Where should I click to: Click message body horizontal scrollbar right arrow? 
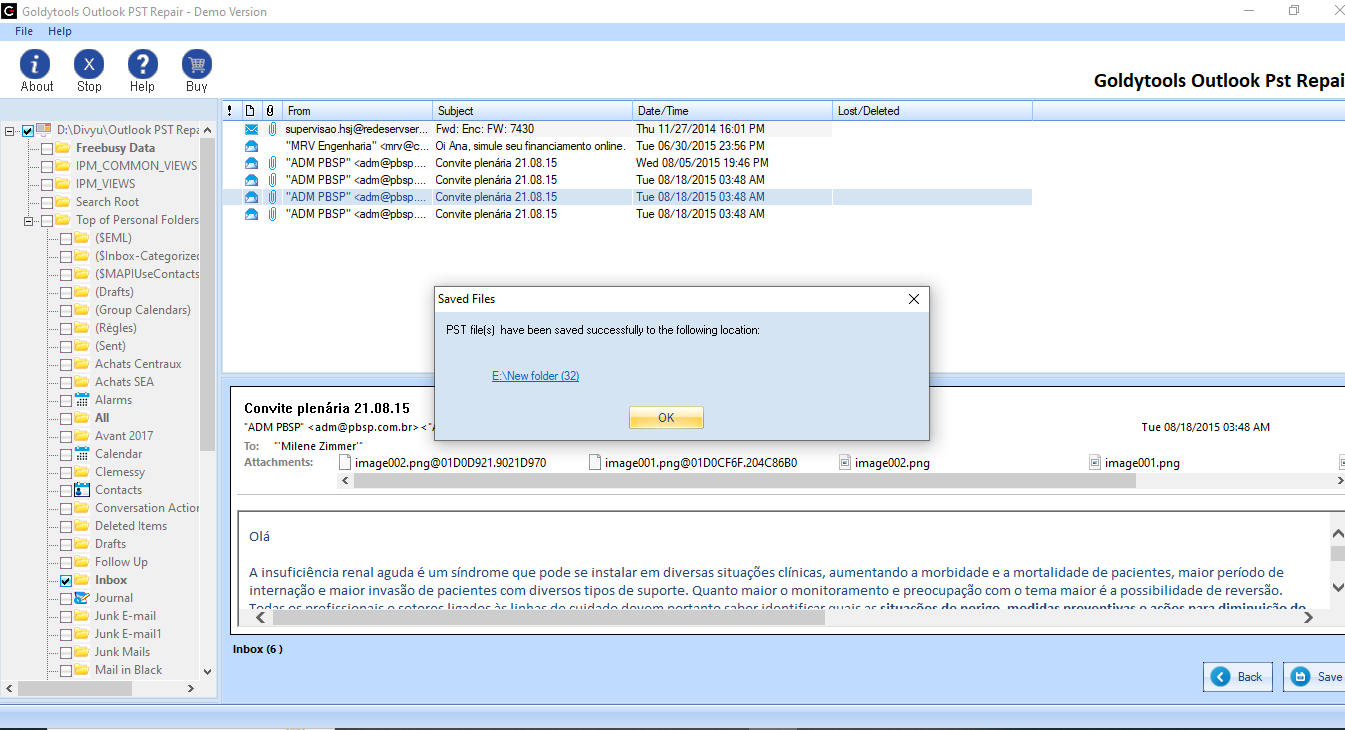1308,618
